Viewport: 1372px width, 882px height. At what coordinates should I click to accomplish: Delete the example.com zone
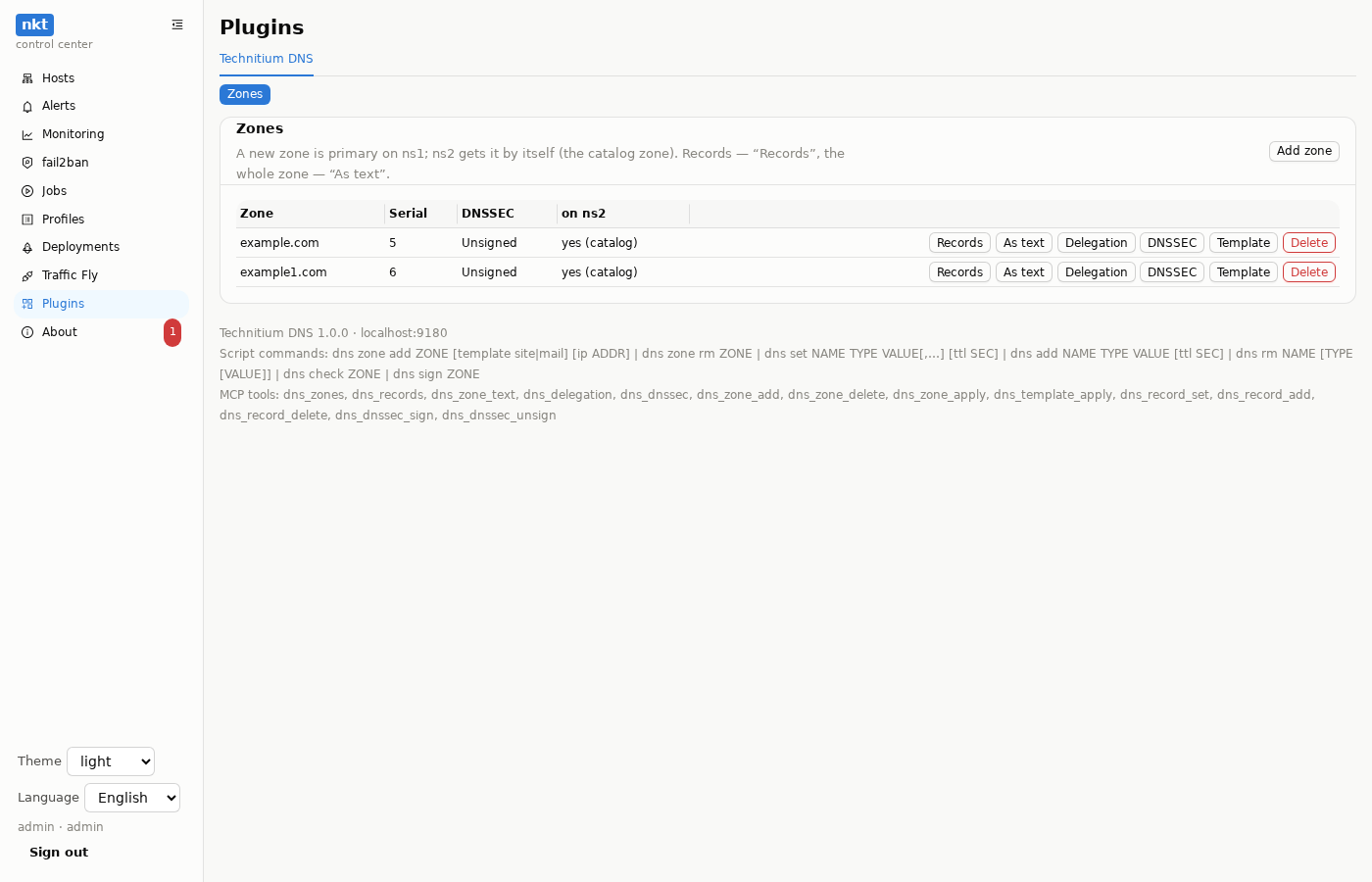click(x=1309, y=243)
